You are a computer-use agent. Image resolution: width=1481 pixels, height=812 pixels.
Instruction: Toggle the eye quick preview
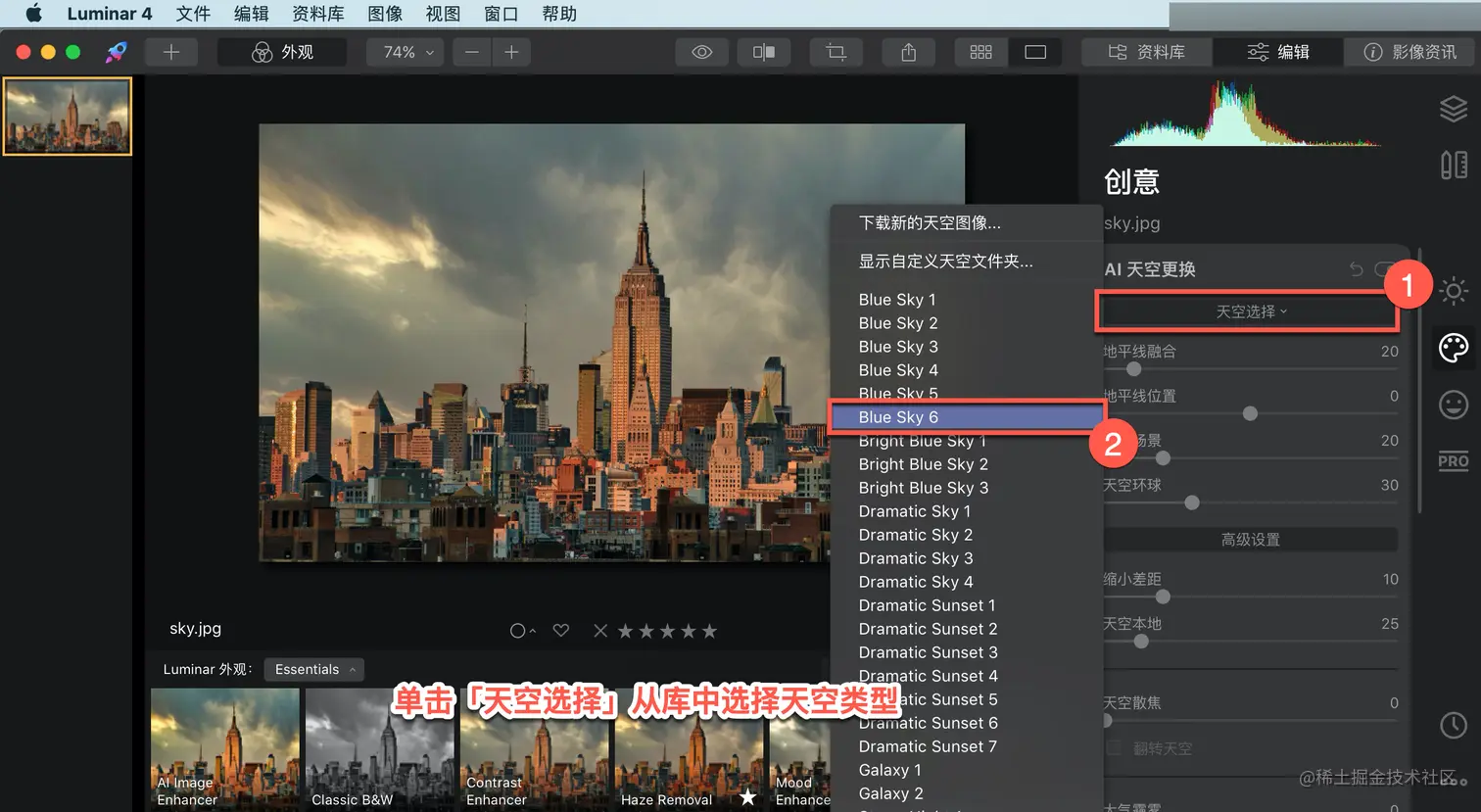(701, 52)
